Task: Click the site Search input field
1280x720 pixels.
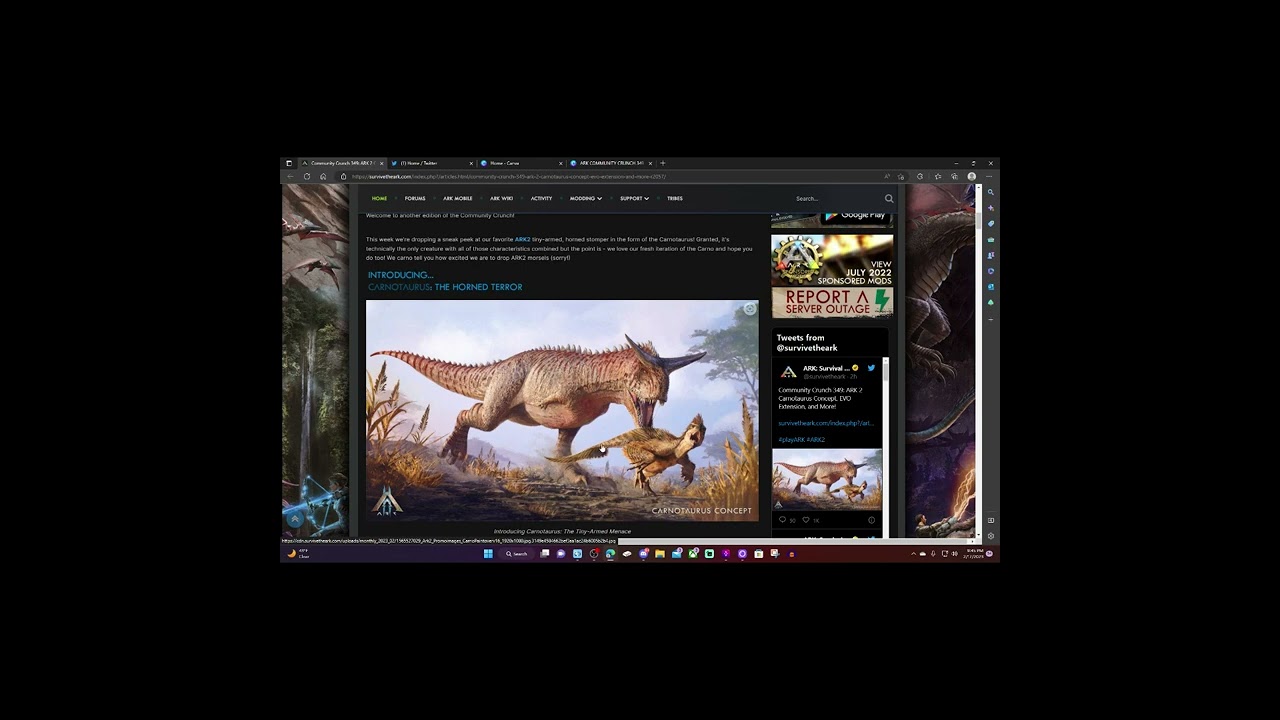Action: tap(835, 198)
